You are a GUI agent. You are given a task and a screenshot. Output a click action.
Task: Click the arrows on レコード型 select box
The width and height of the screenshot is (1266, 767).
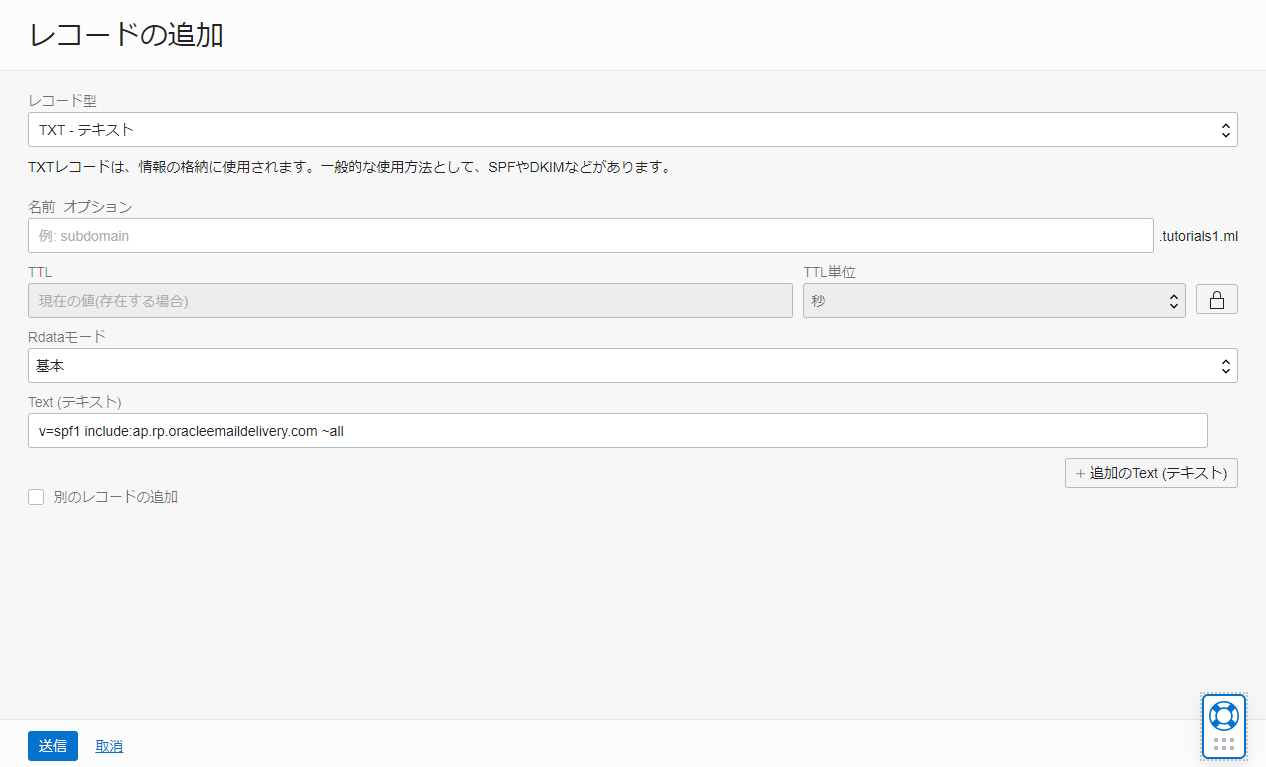(x=1225, y=130)
